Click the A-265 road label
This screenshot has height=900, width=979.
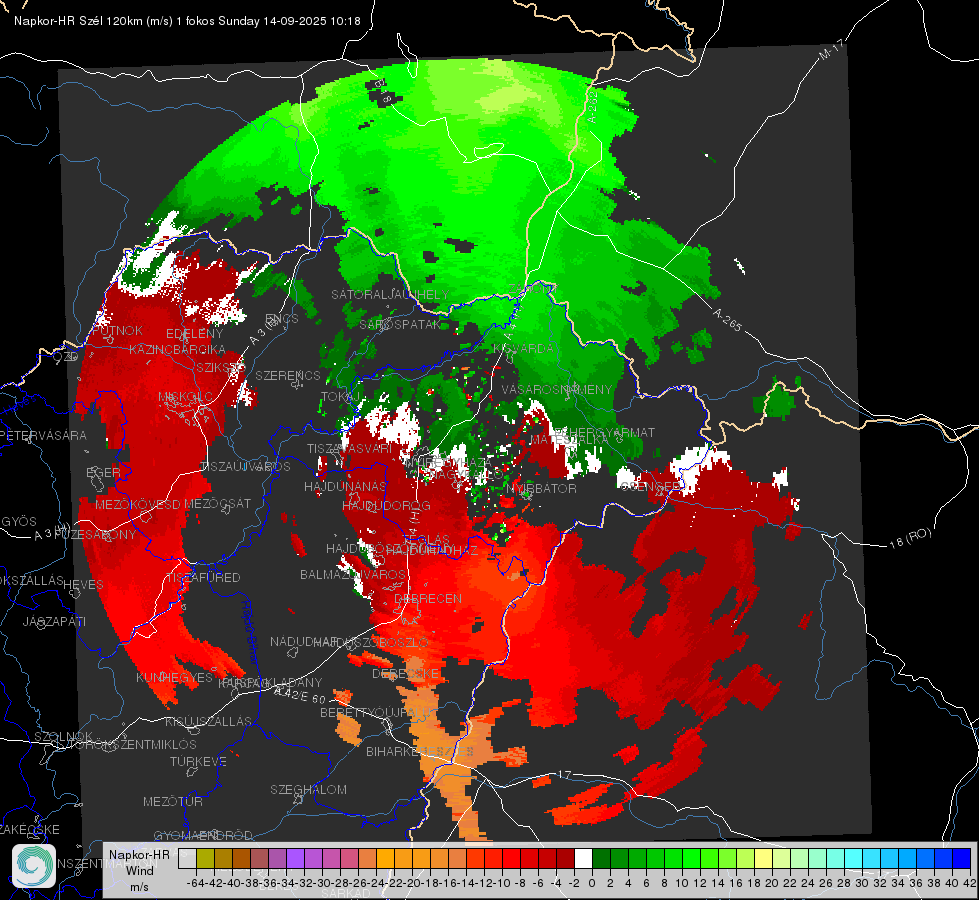(x=727, y=320)
